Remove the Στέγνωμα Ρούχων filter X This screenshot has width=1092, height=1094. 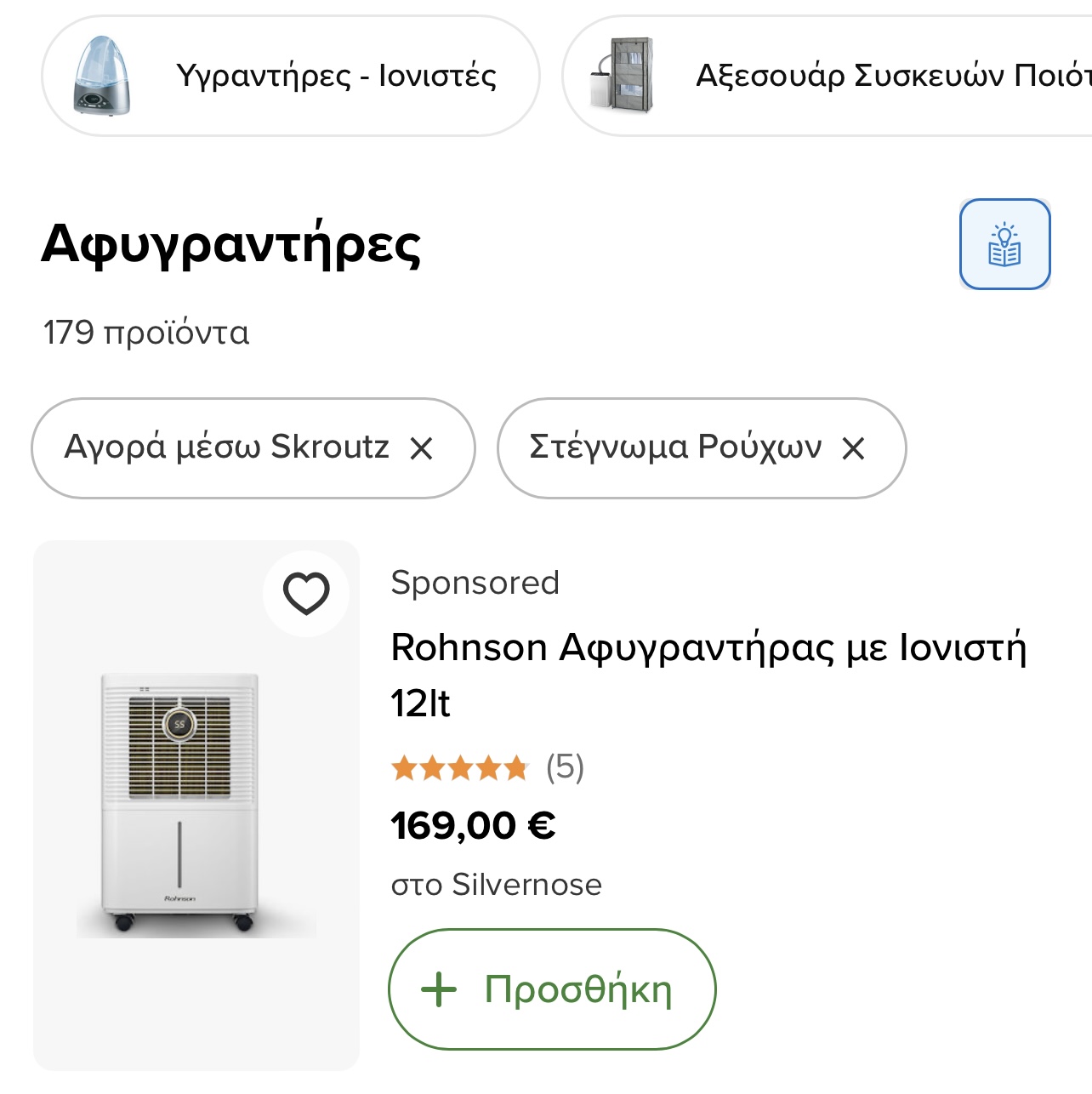click(x=853, y=448)
